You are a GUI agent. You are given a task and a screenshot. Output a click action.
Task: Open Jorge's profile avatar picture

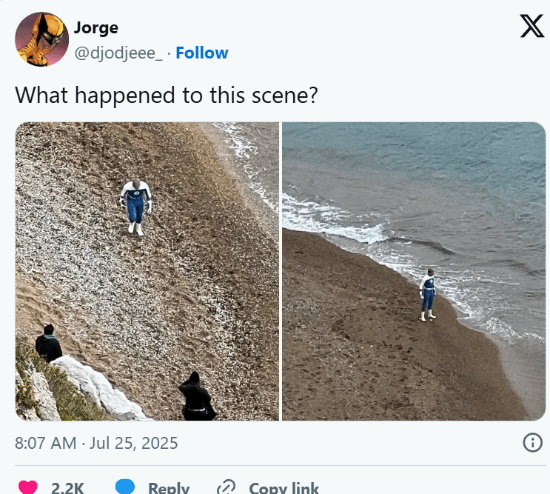coord(42,39)
